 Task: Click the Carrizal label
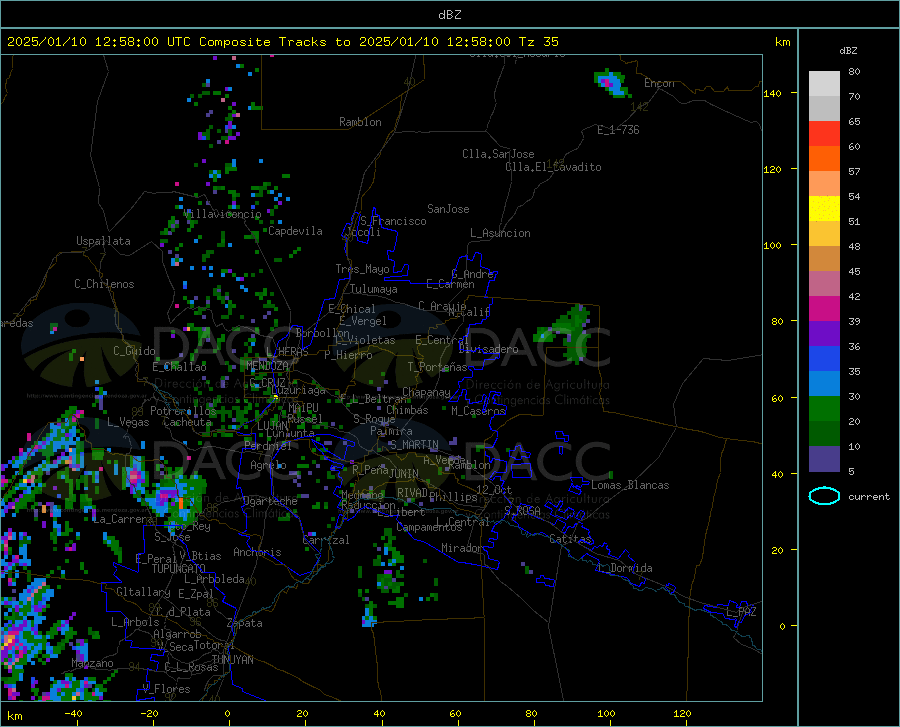pos(326,540)
